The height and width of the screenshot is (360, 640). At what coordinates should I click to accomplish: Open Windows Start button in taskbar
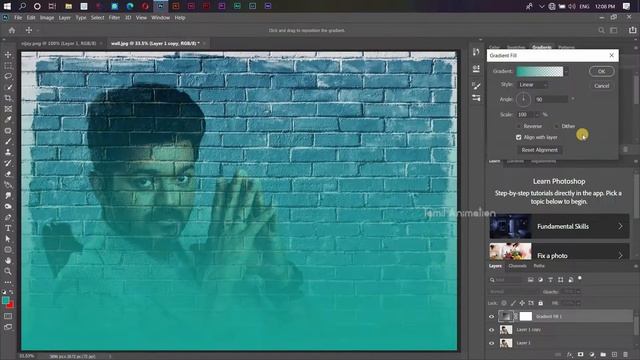tap(7, 6)
